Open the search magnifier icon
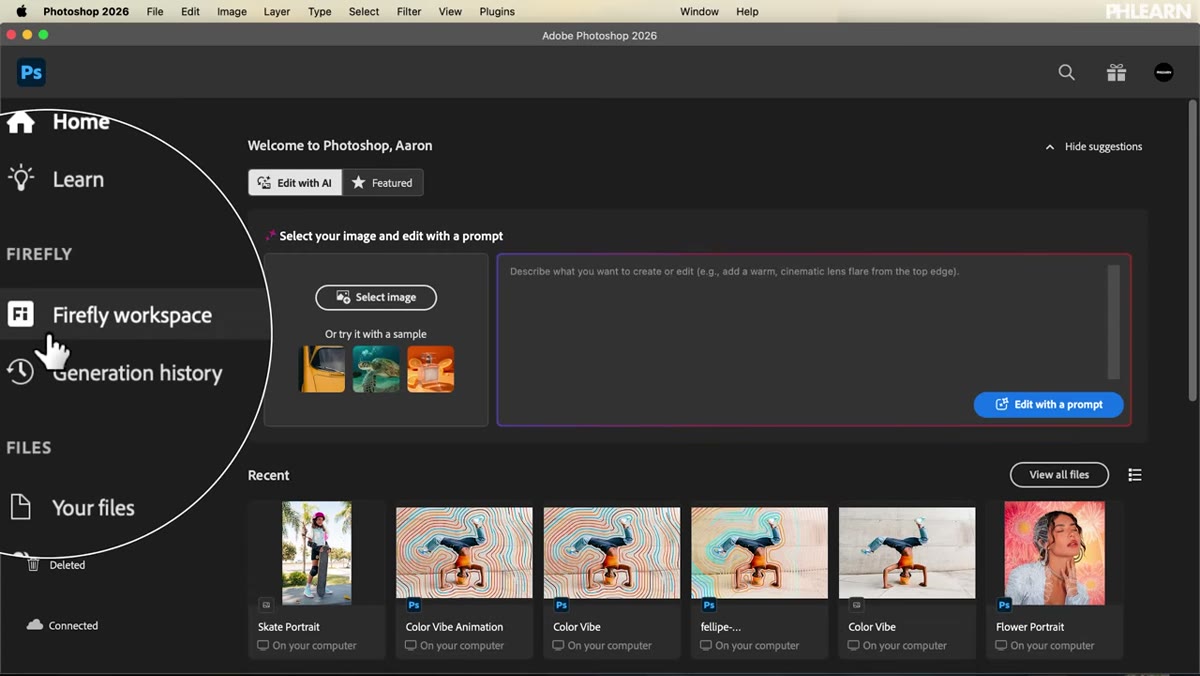The image size is (1200, 676). [x=1067, y=73]
